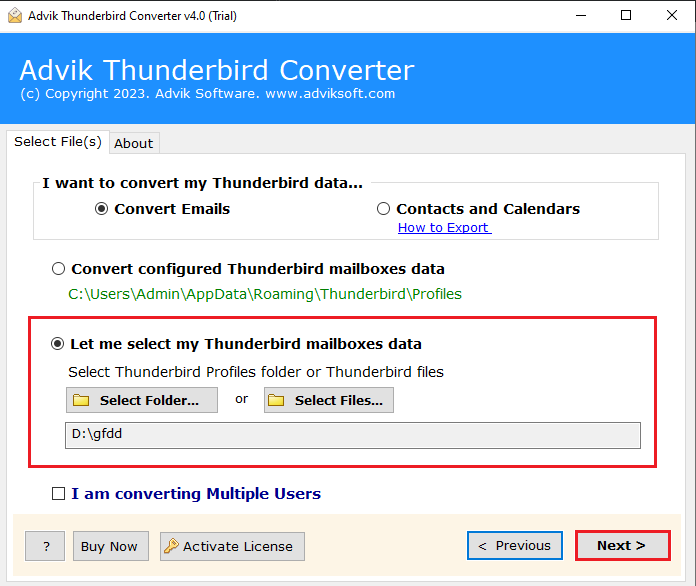Viewport: 696px width, 586px height.
Task: Open the How to Export link
Action: pyautogui.click(x=444, y=228)
